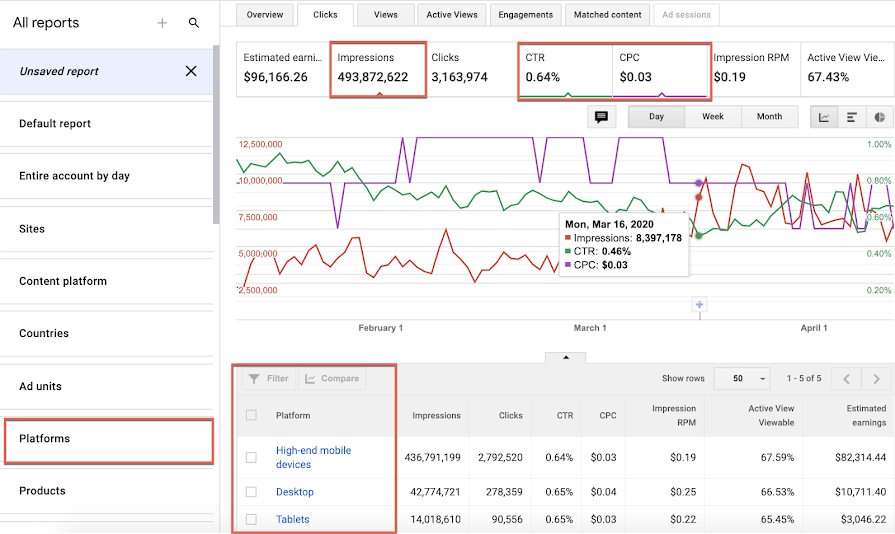Viewport: 895px width, 534px height.
Task: Add a new report with plus icon
Action: (162, 23)
